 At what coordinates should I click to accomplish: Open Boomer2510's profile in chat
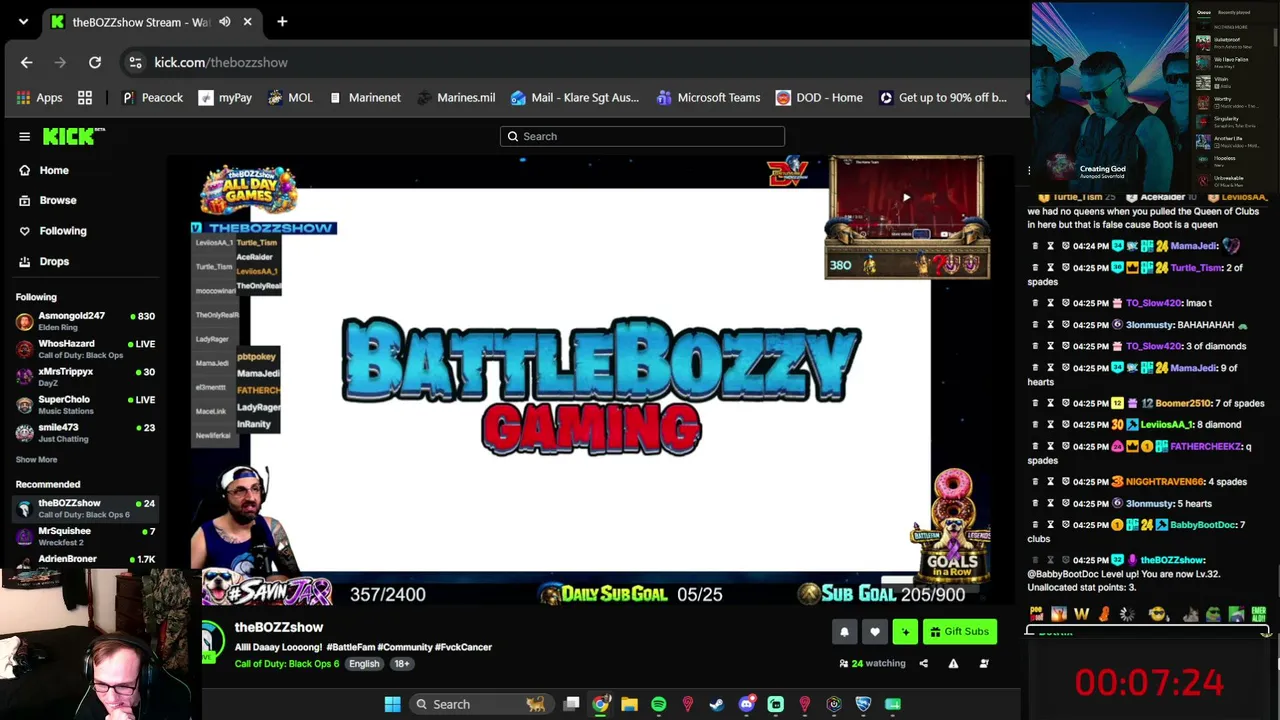pyautogui.click(x=1184, y=403)
